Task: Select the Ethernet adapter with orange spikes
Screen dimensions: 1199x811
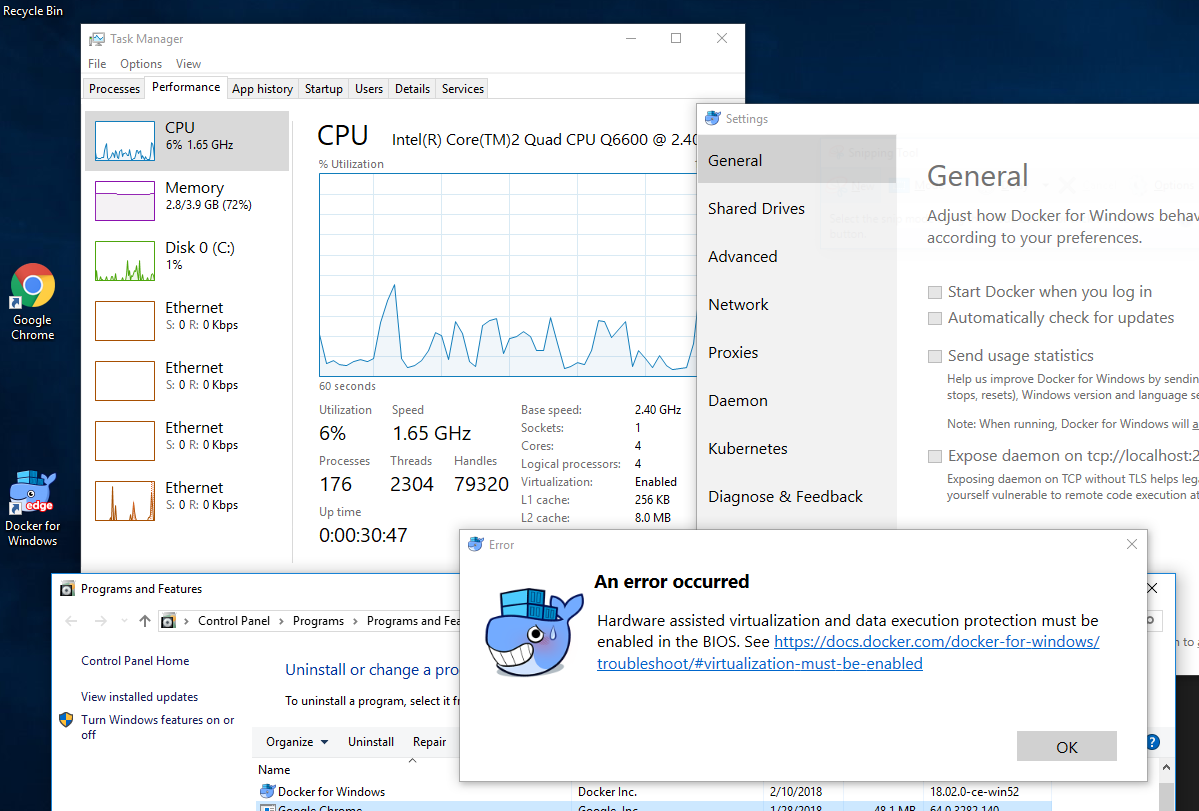Action: click(x=187, y=501)
